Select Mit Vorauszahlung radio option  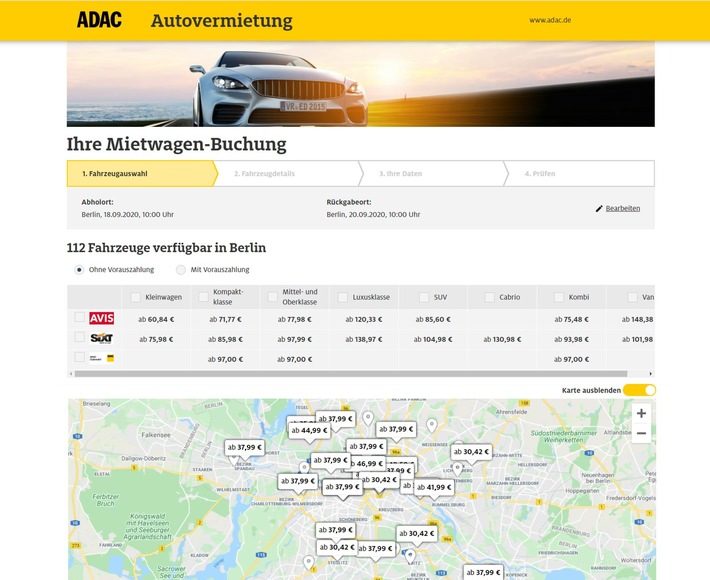tap(181, 270)
